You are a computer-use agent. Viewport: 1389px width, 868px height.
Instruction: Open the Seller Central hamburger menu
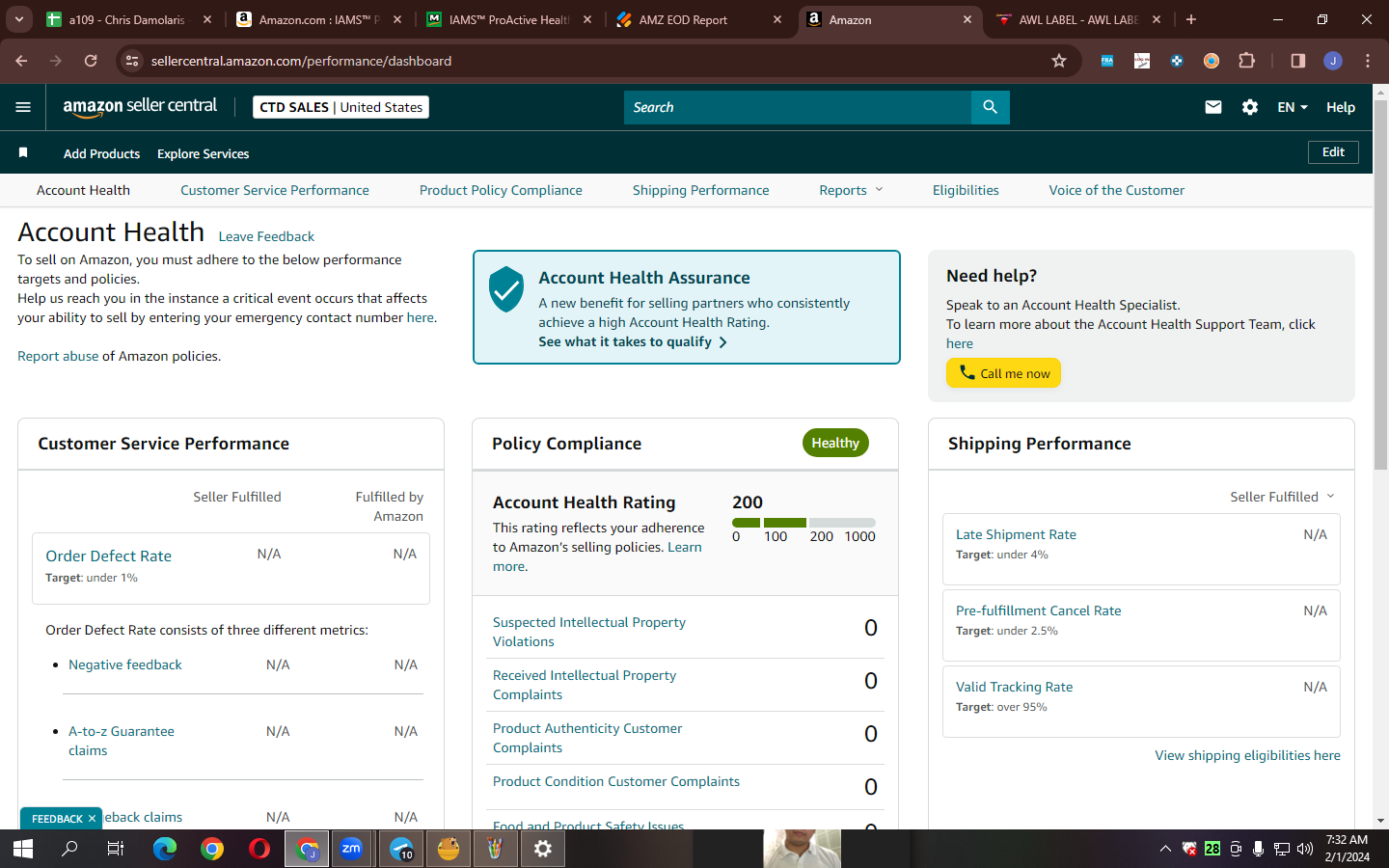(23, 107)
